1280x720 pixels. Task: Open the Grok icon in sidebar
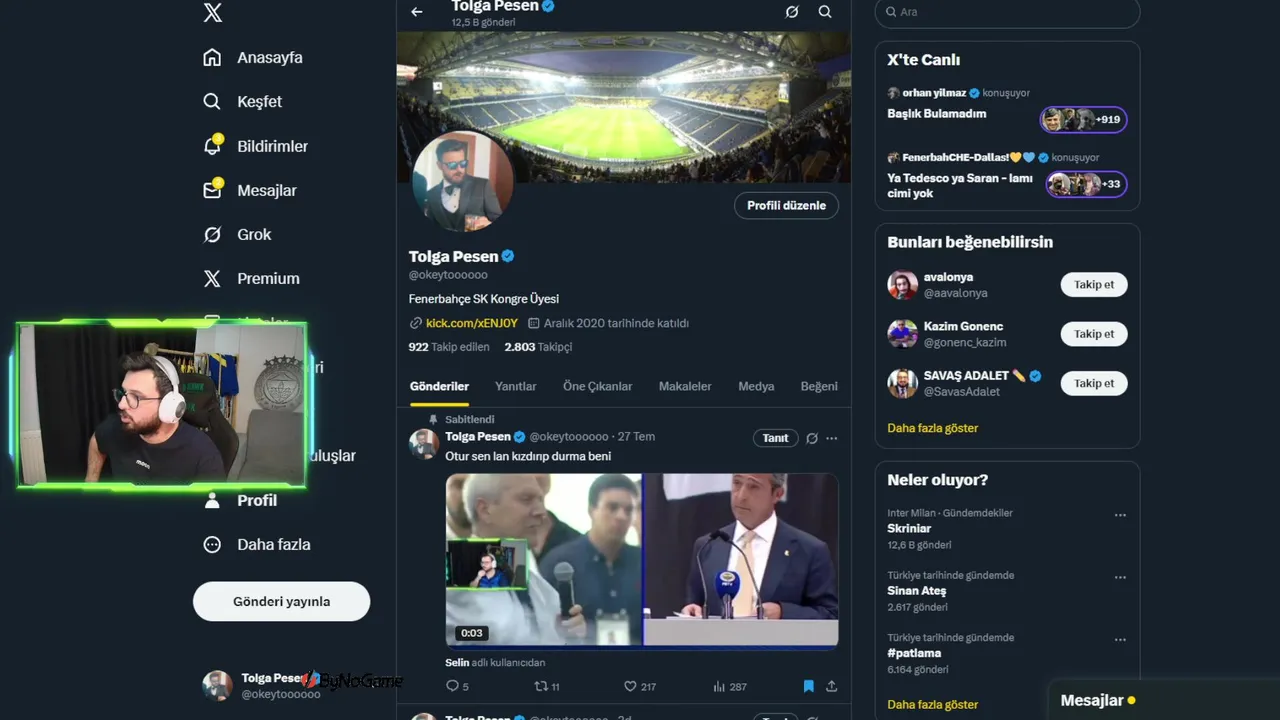(x=212, y=234)
